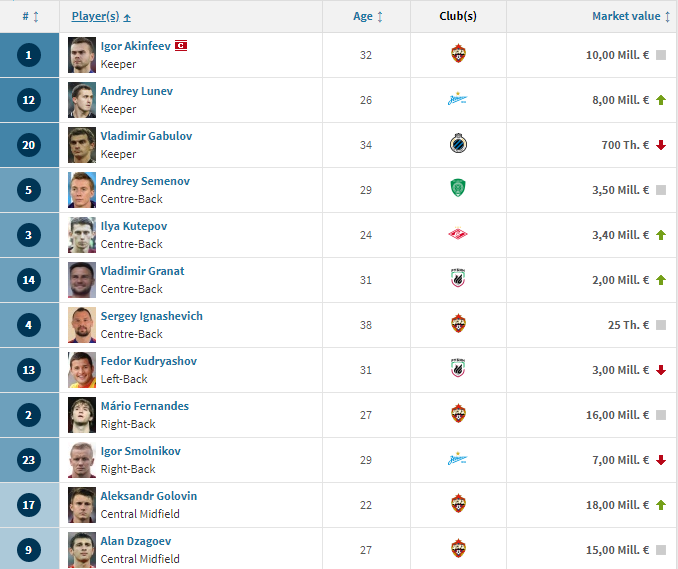Image resolution: width=678 pixels, height=569 pixels.
Task: Click captain badge next to Igor Akinfeev
Action: pyautogui.click(x=181, y=45)
